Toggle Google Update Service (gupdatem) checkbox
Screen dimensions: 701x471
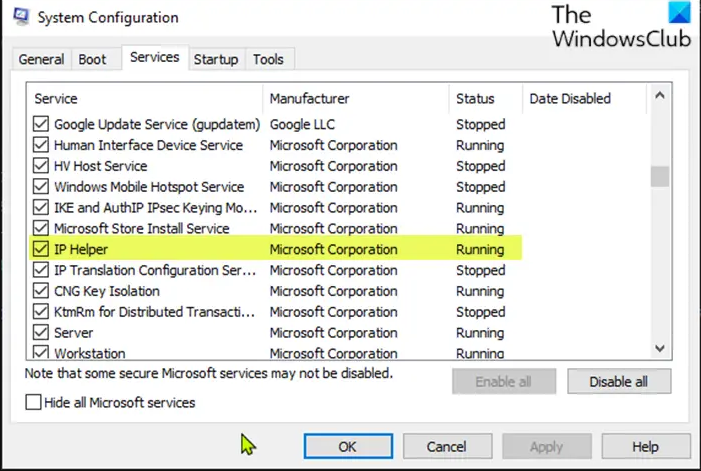tap(40, 125)
